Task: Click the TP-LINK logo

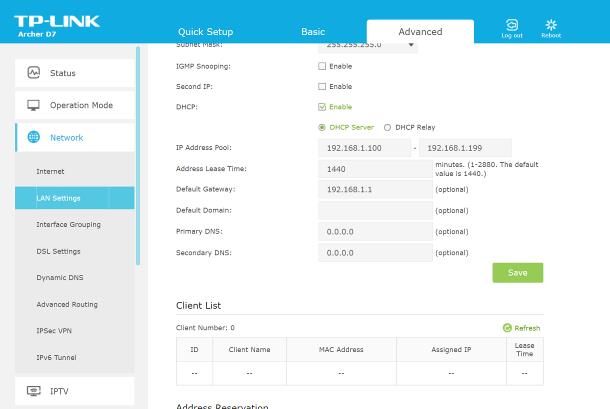Action: [x=57, y=21]
